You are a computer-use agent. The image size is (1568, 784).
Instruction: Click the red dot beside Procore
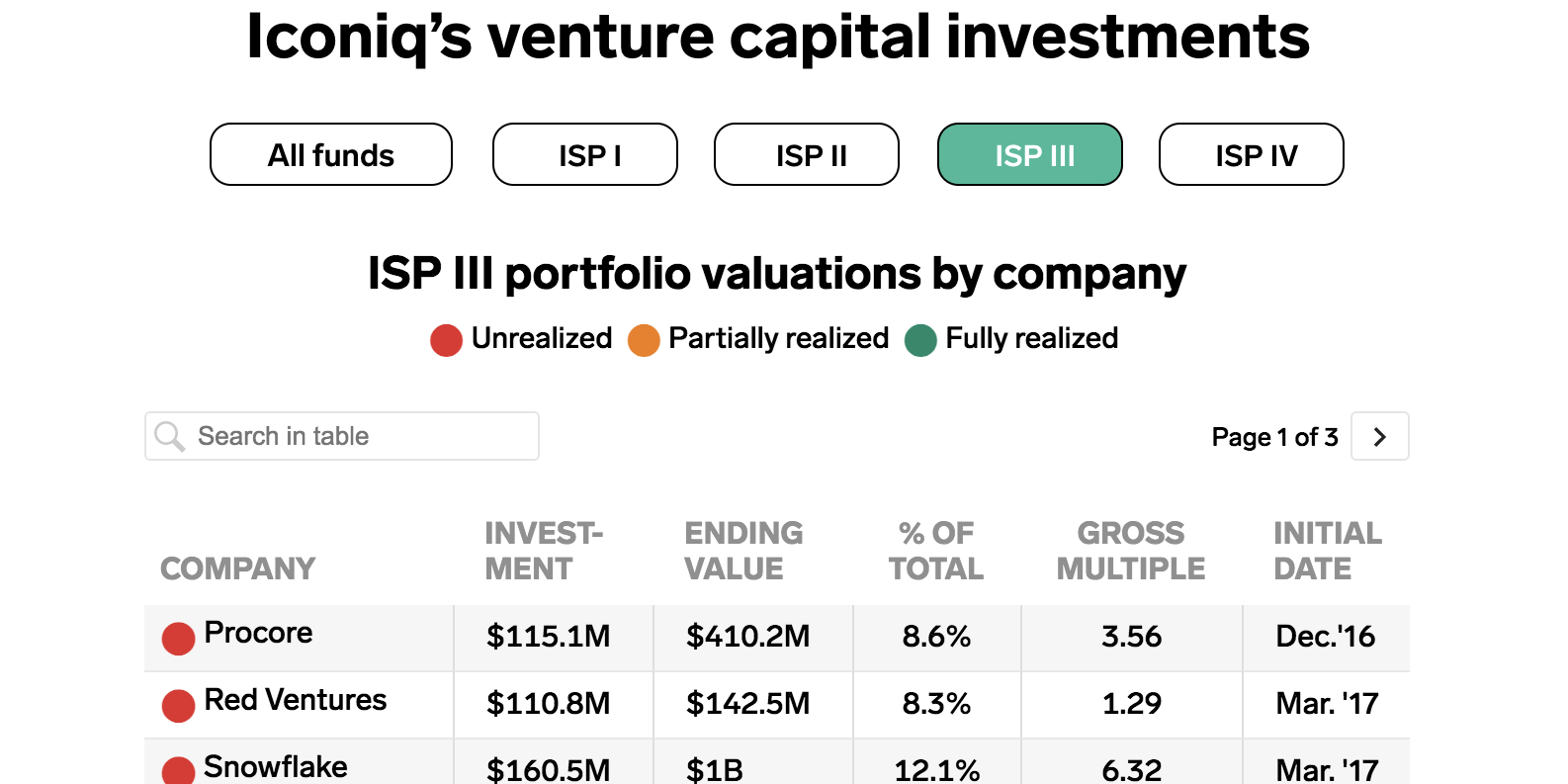coord(178,639)
